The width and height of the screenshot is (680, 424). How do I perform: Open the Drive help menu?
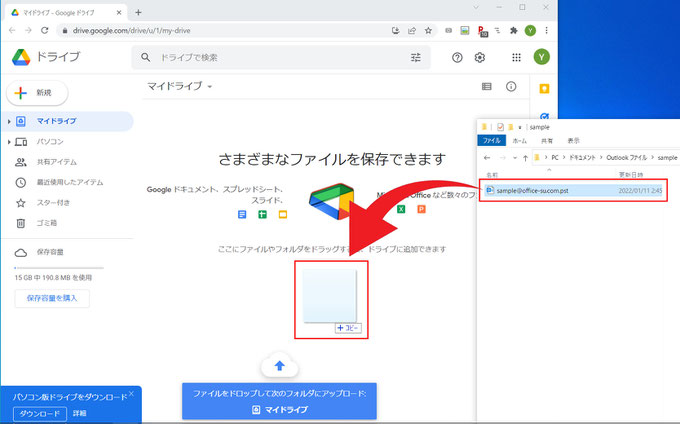click(457, 57)
